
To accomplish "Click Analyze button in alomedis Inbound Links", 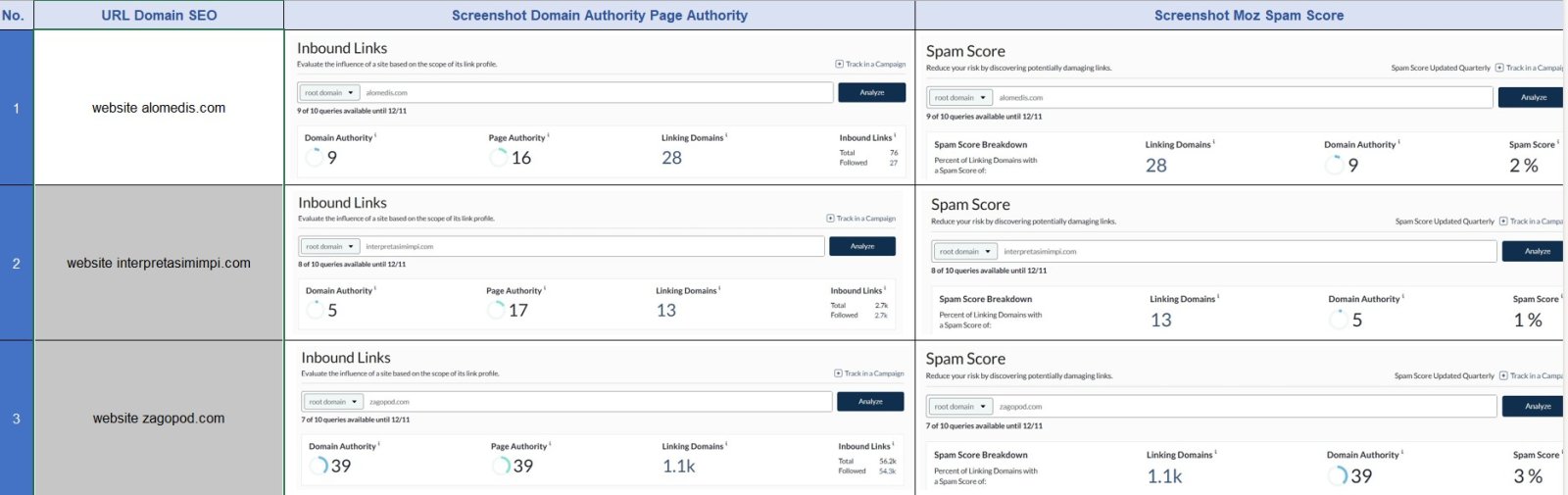I will pos(872,92).
